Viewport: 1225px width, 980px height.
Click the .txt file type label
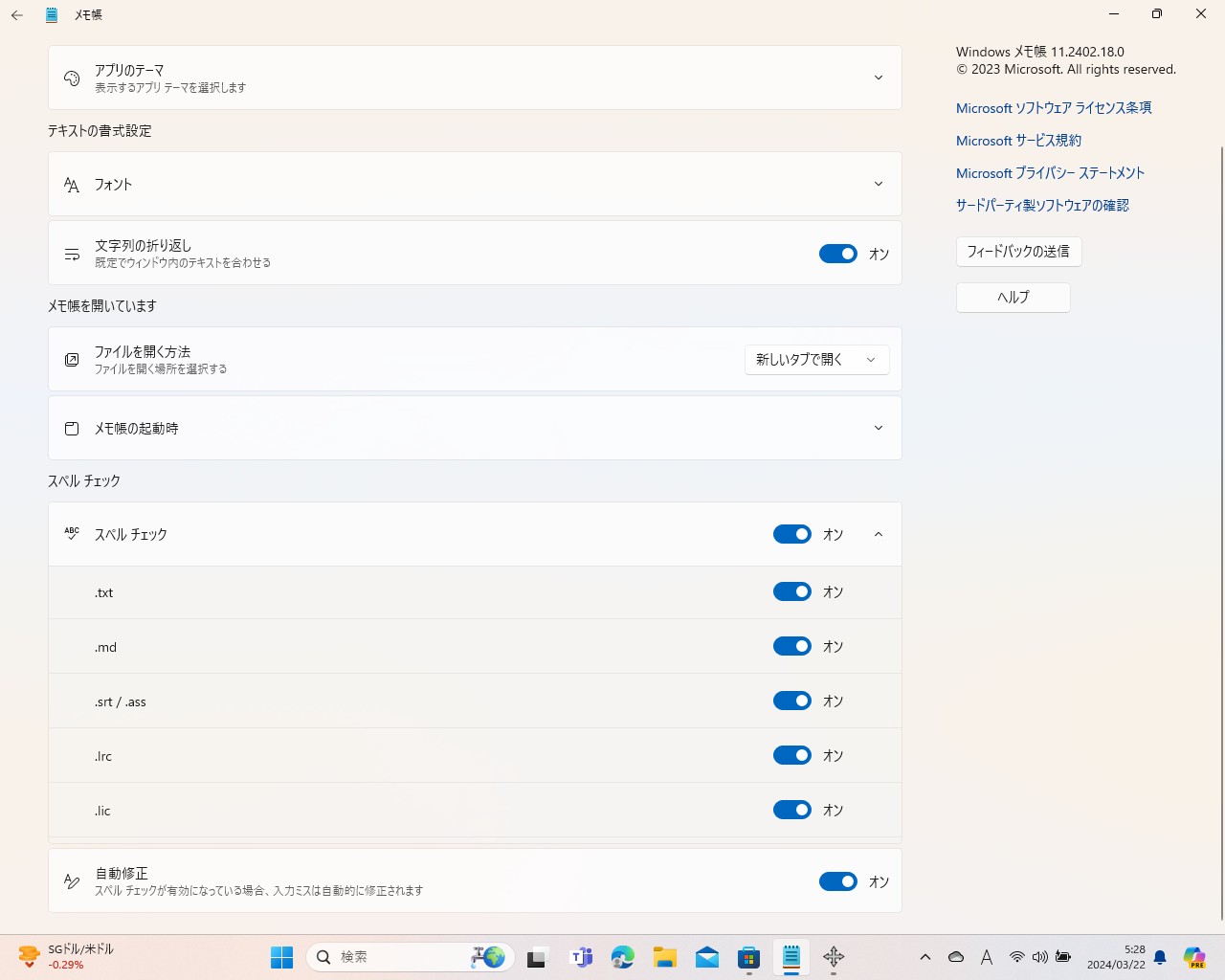pyautogui.click(x=103, y=593)
